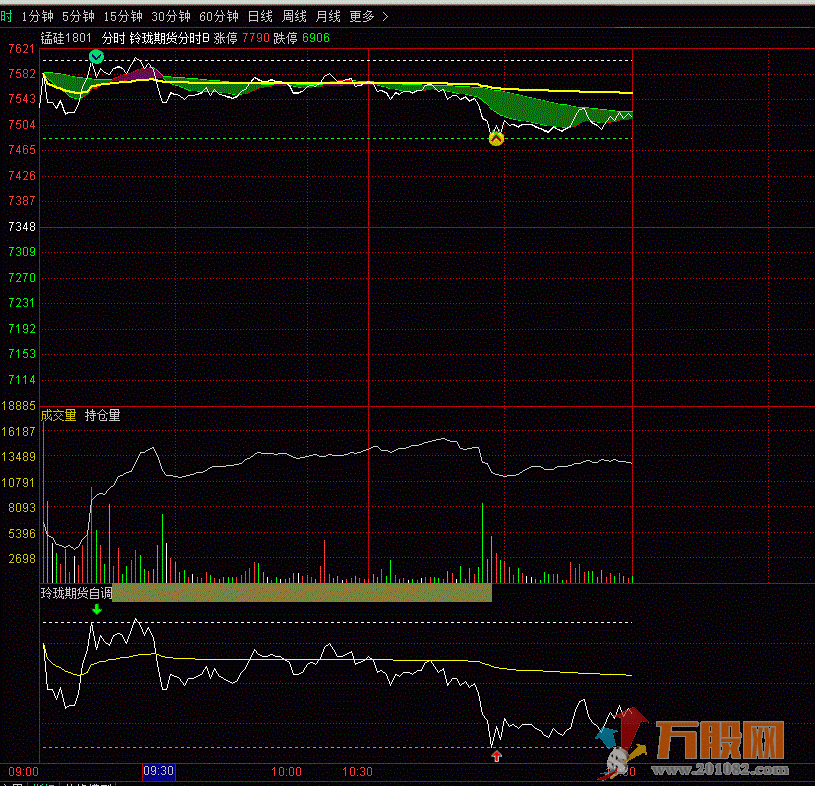Viewport: 815px width, 786px height.
Task: Click the green checkmark sell signal icon
Action: [x=96, y=57]
